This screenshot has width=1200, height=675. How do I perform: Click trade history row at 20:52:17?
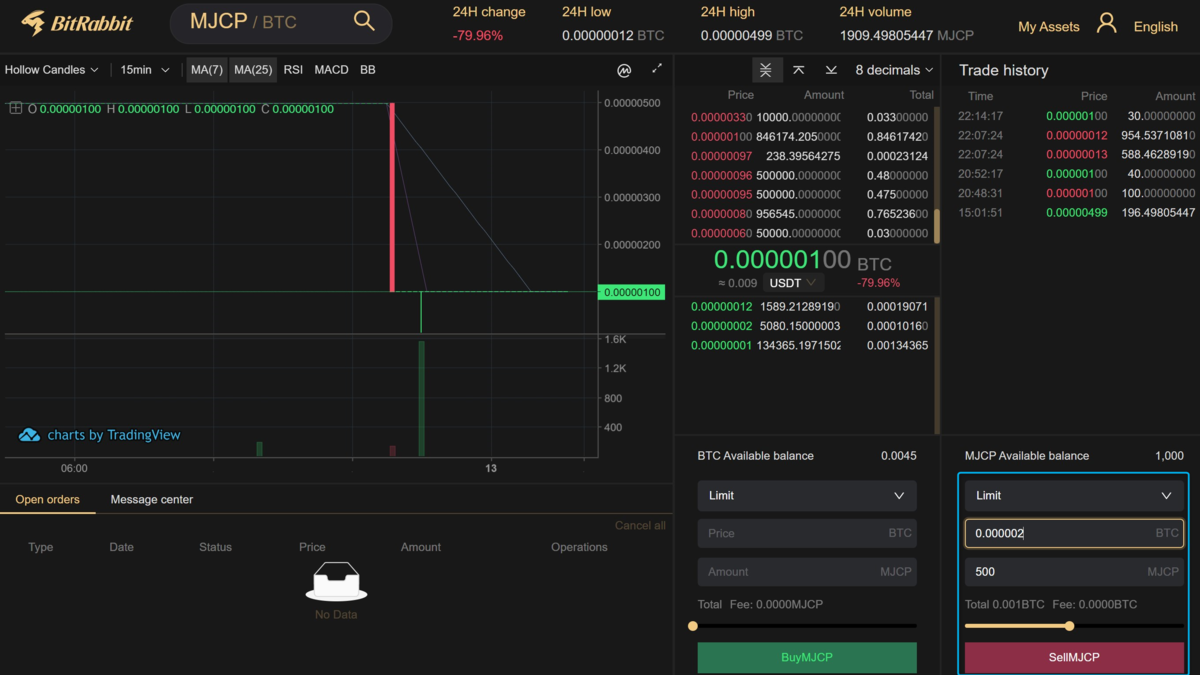(1075, 174)
